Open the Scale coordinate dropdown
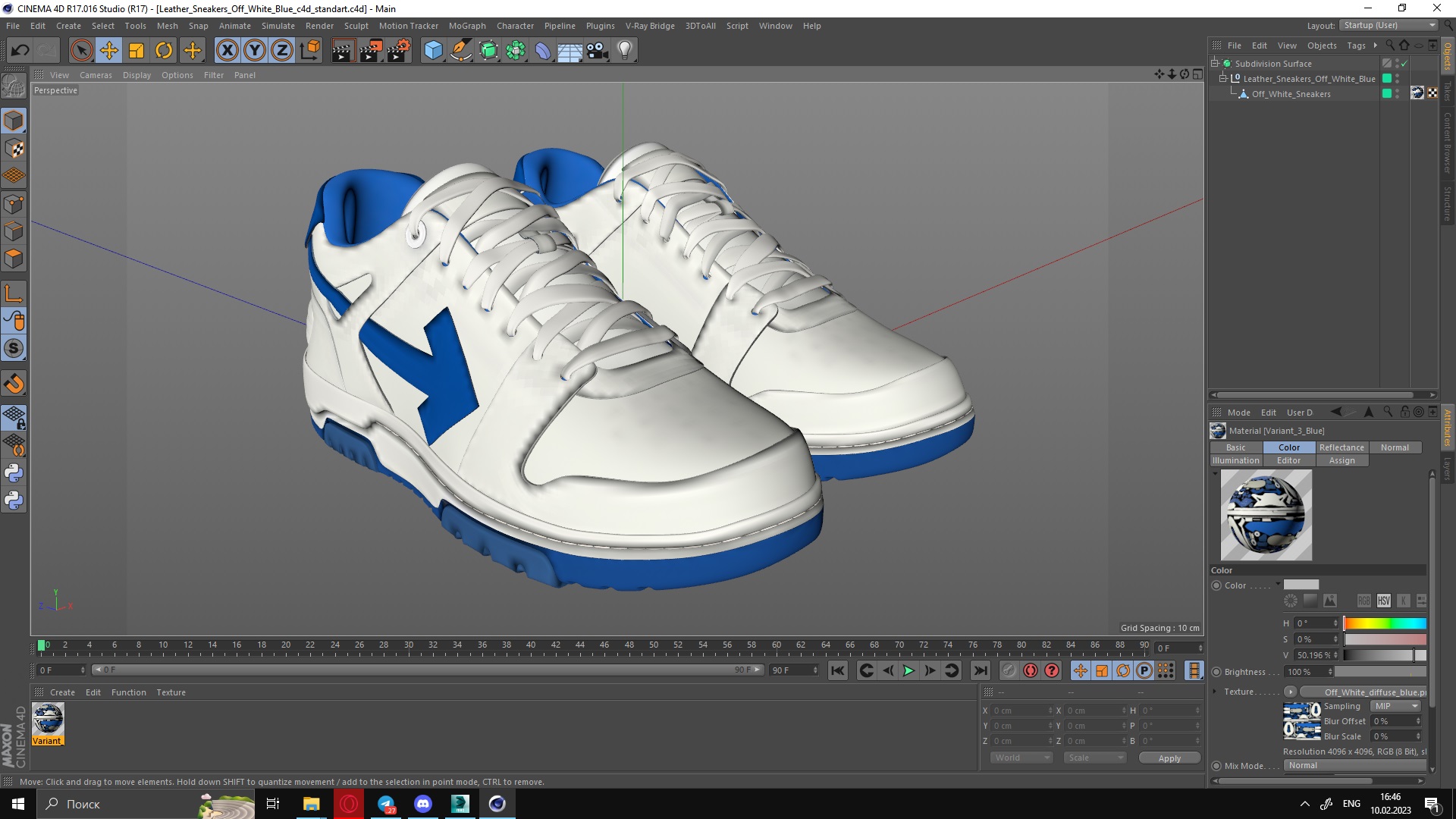The image size is (1456, 819). pos(1095,758)
